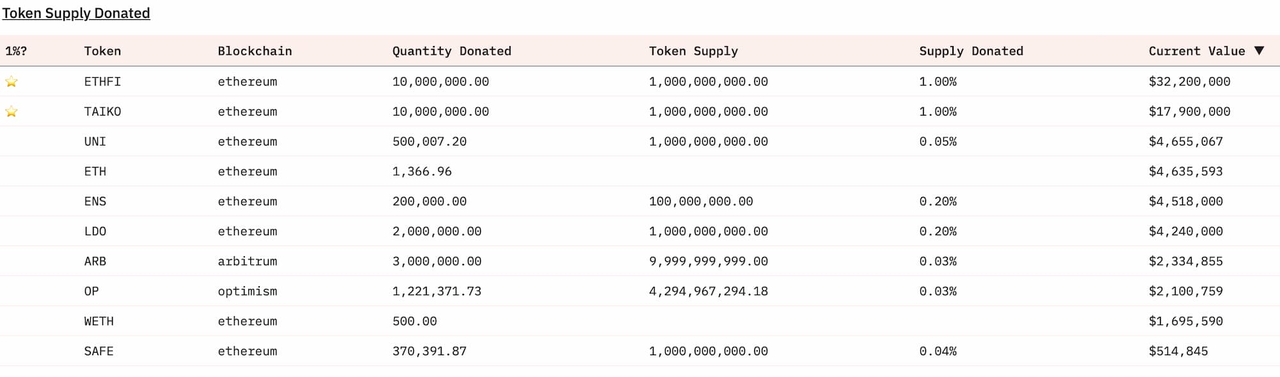Screen dimensions: 1280x377
Task: Click the star icon beside ETHFI
Action: pos(11,82)
